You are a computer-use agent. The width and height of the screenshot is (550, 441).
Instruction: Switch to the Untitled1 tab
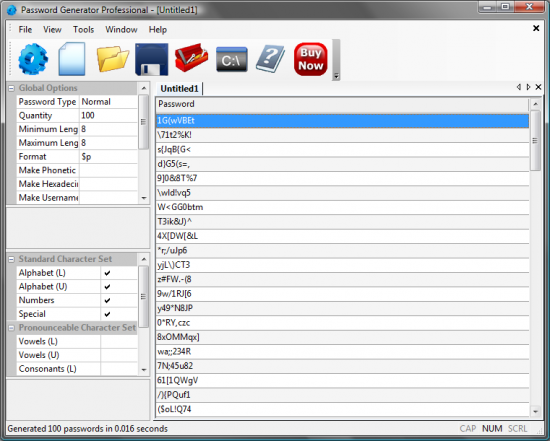pyautogui.click(x=179, y=88)
